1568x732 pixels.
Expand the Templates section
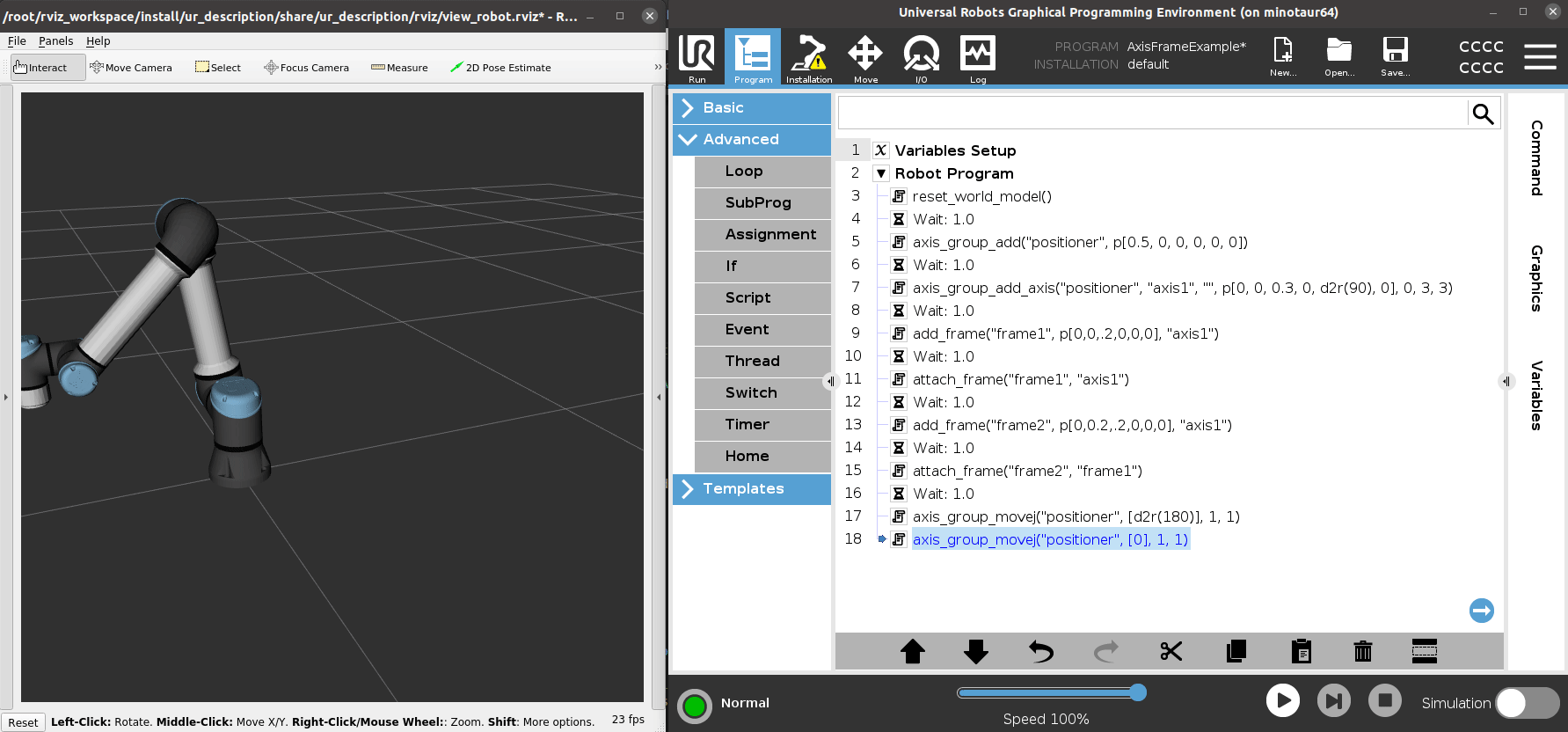pyautogui.click(x=752, y=488)
